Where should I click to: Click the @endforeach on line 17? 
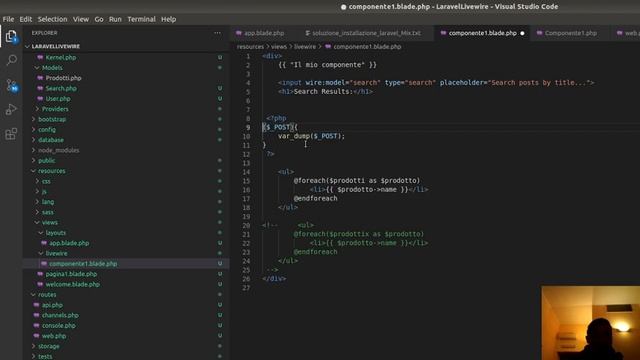tap(316, 198)
